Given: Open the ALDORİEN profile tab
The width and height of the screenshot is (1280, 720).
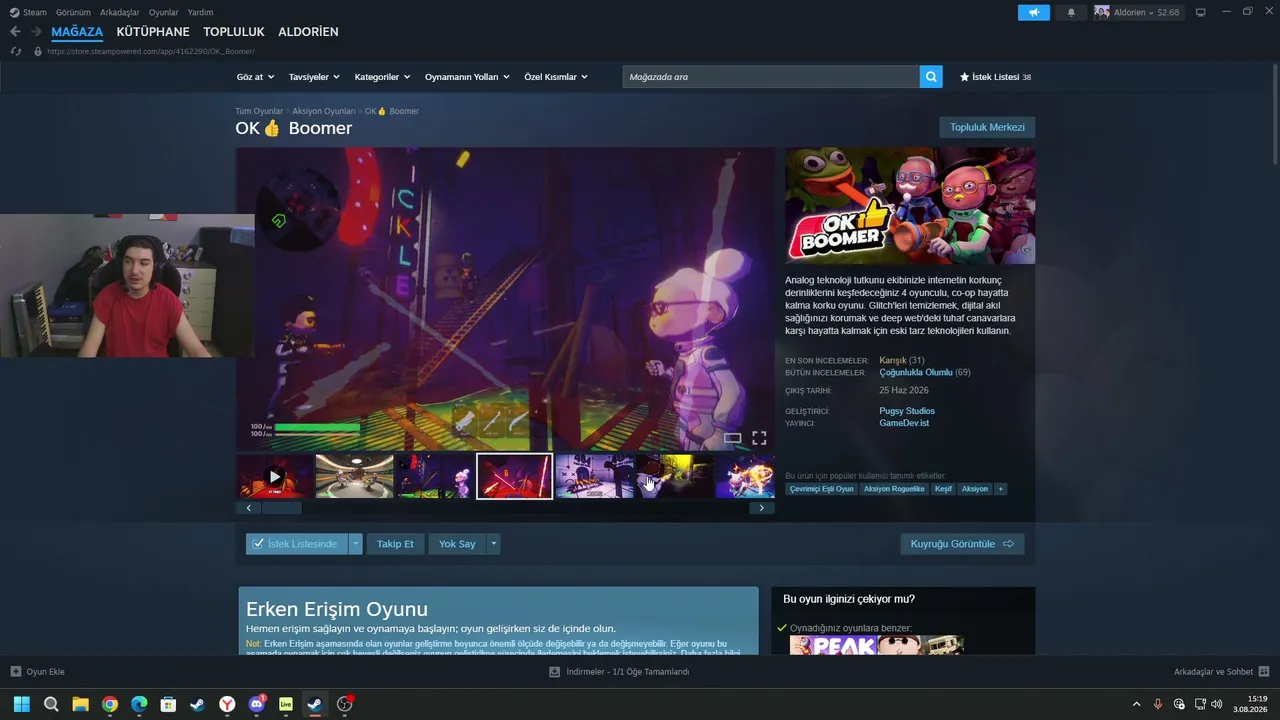Looking at the screenshot, I should click(308, 32).
